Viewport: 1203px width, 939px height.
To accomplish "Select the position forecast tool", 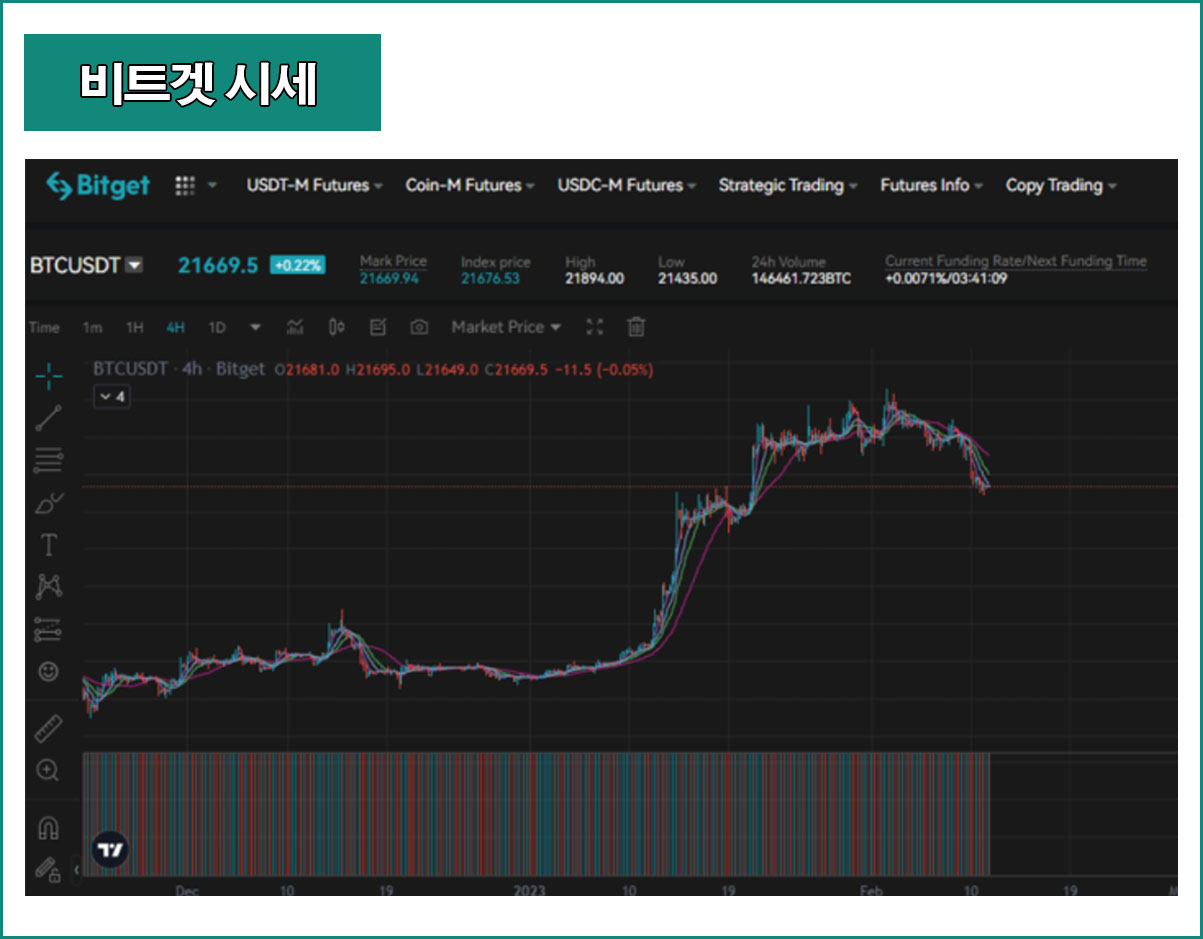I will pyautogui.click(x=48, y=629).
